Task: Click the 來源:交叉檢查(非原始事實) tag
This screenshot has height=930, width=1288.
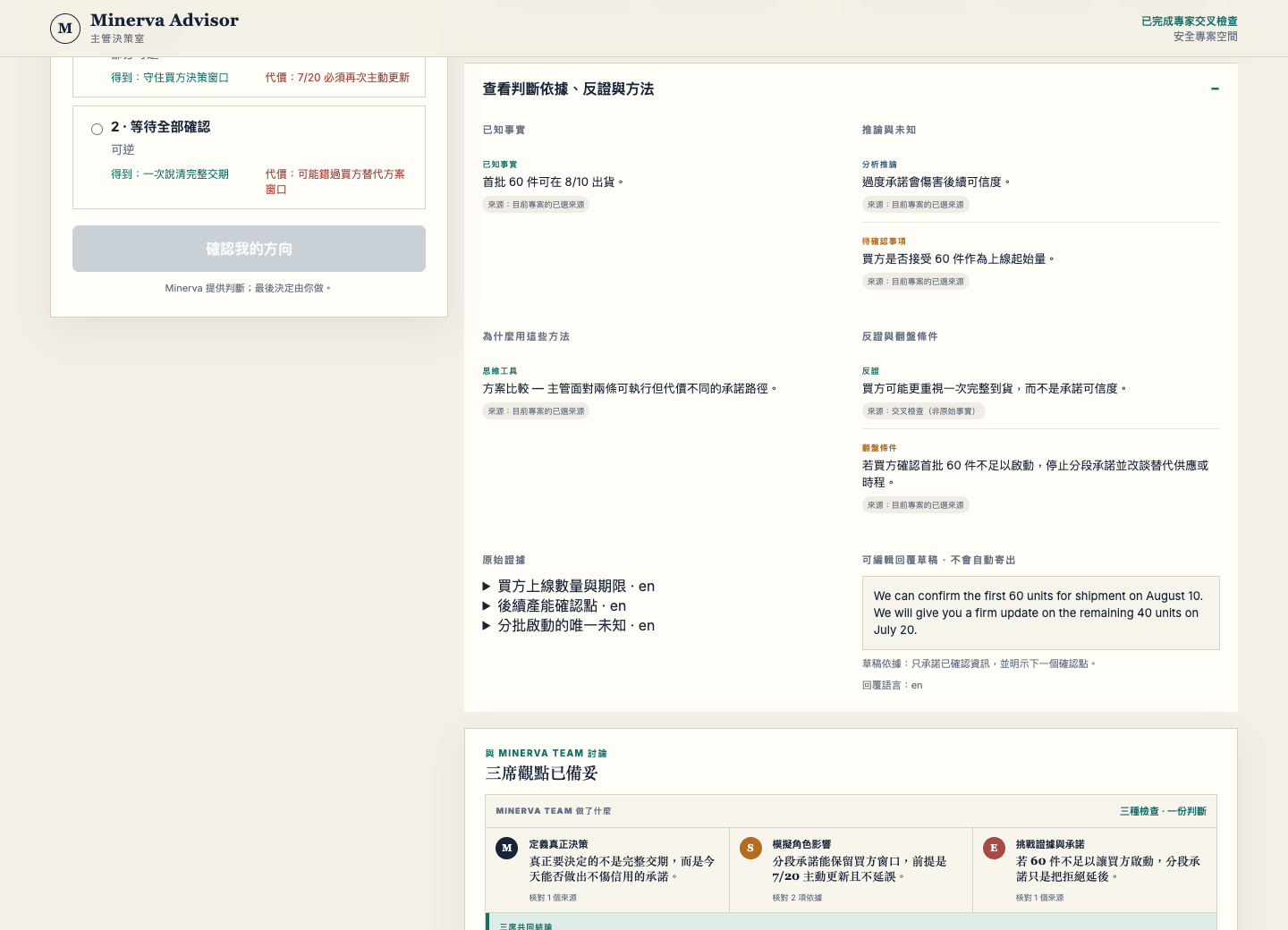Action: tap(924, 411)
